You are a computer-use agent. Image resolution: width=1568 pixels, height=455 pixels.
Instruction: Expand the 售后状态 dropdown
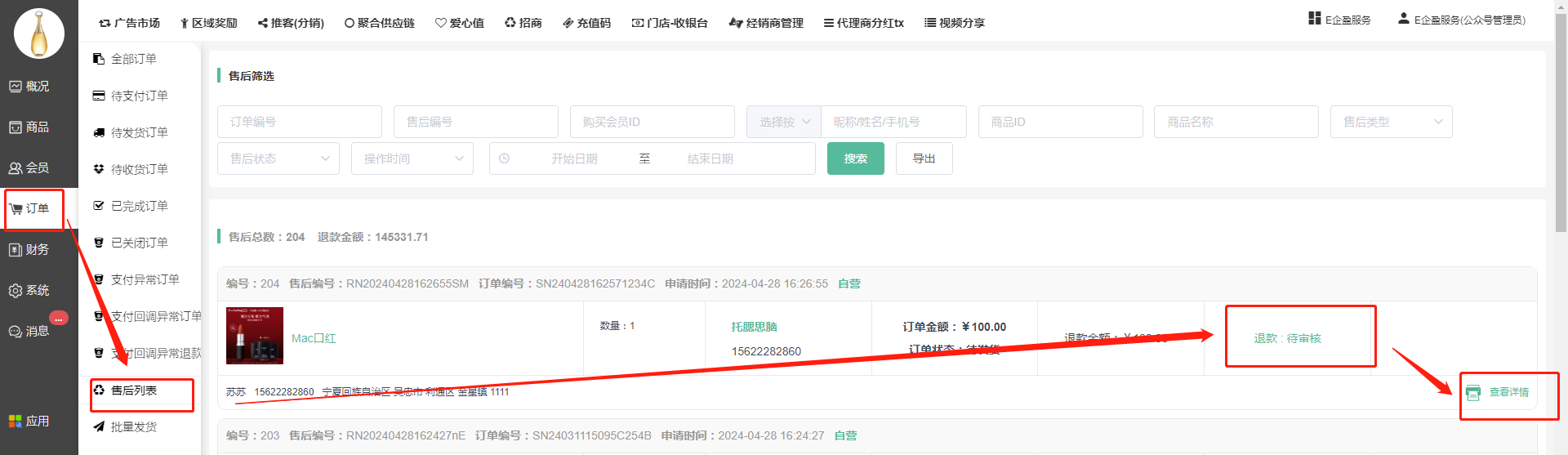click(x=278, y=158)
